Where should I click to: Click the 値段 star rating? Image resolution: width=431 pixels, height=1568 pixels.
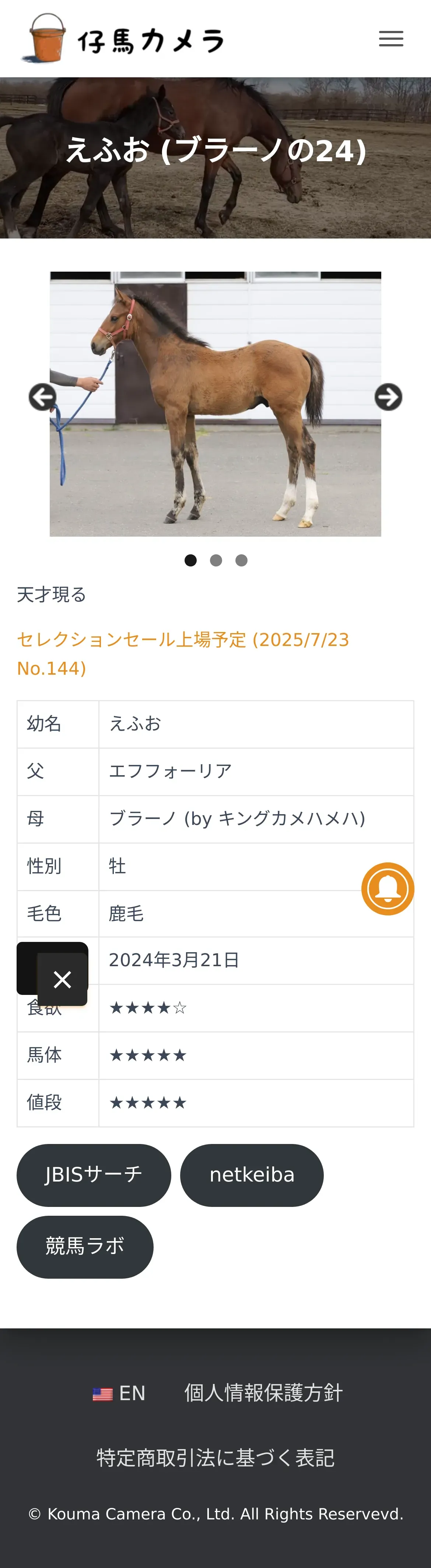147,1103
